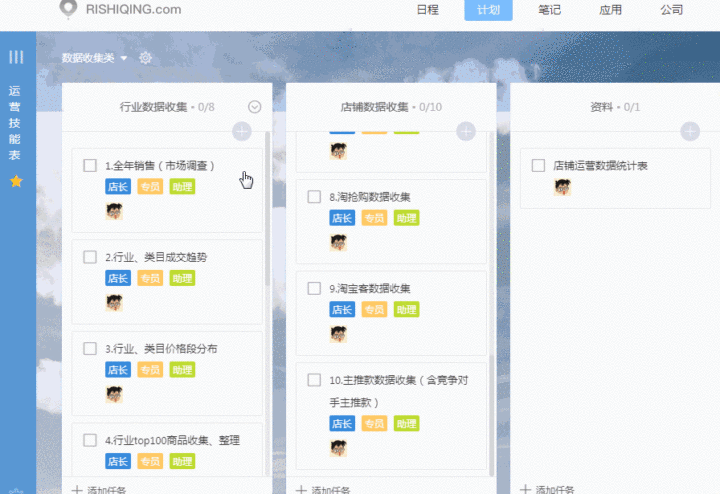Expand the 行业数据收集 column chevron menu
The image size is (720, 494).
(x=254, y=107)
